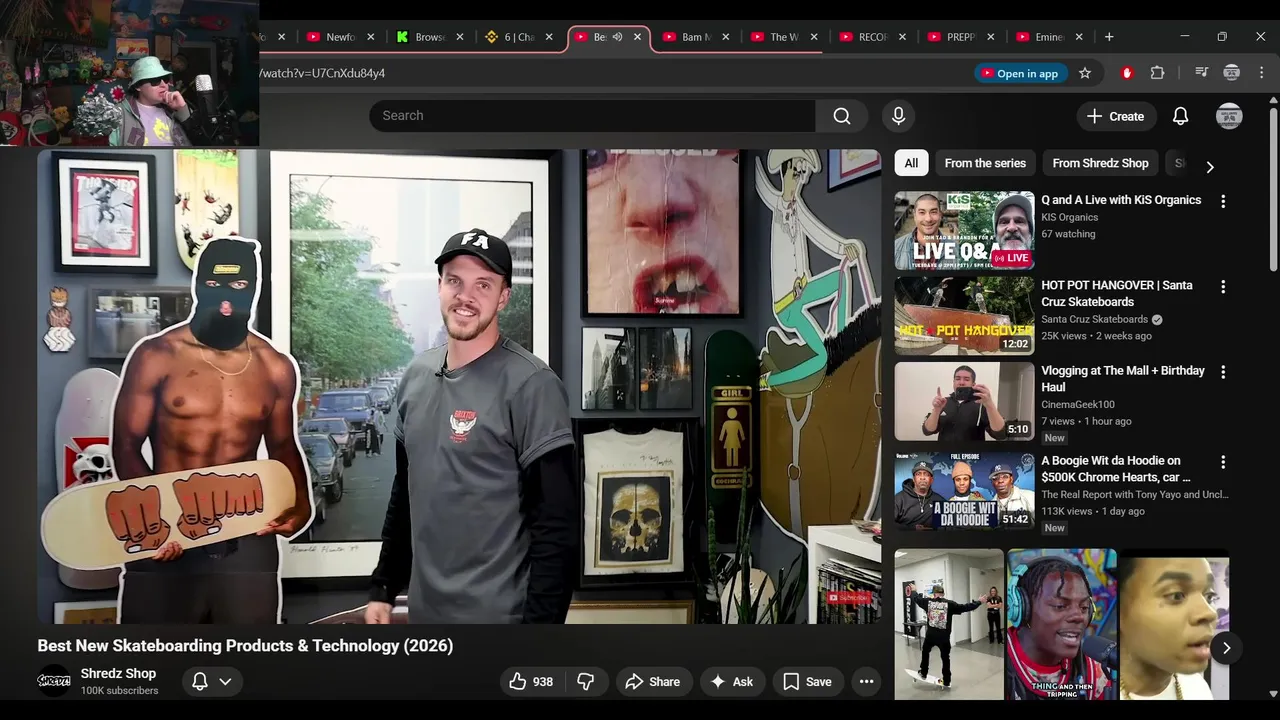1280x720 pixels.
Task: Toggle the Shredz Shop notification bell
Action: click(200, 682)
